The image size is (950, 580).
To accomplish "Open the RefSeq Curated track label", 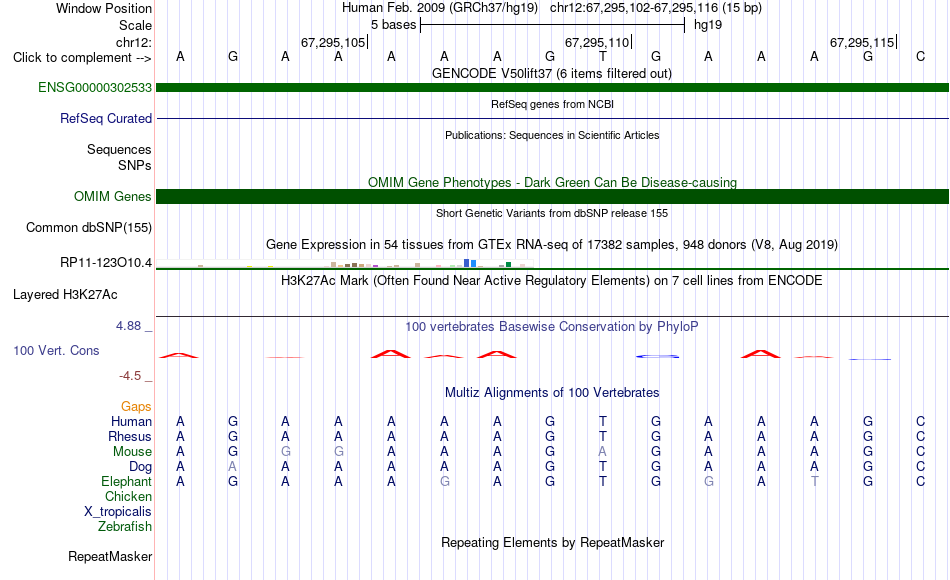I will pos(105,118).
